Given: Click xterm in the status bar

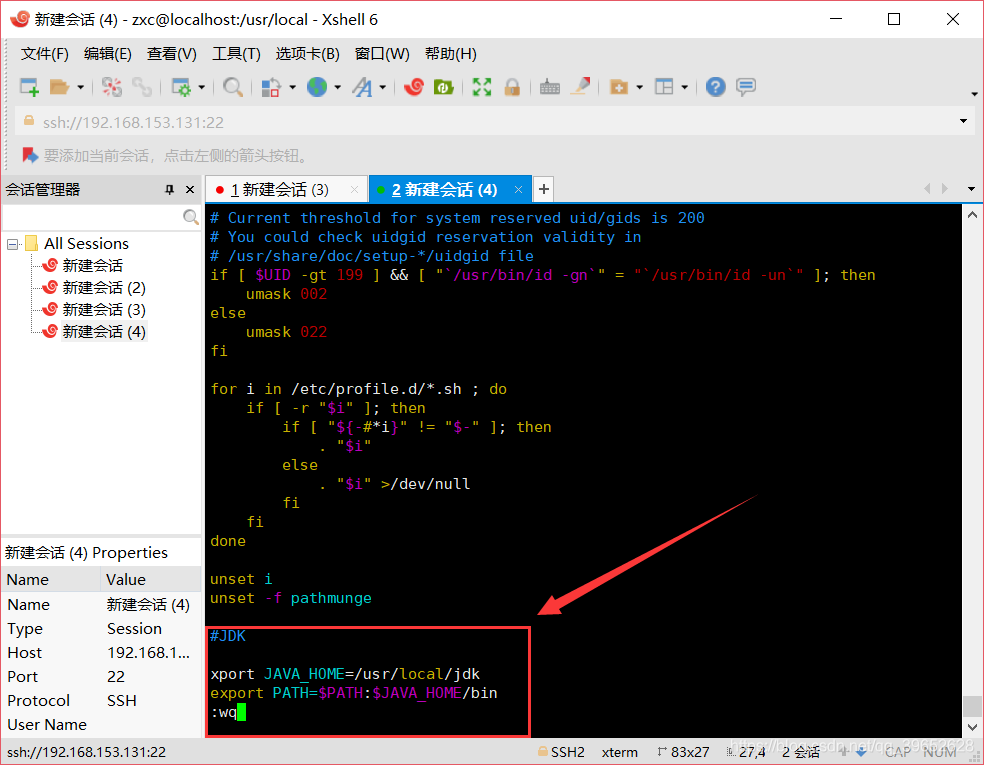Looking at the screenshot, I should [x=619, y=752].
